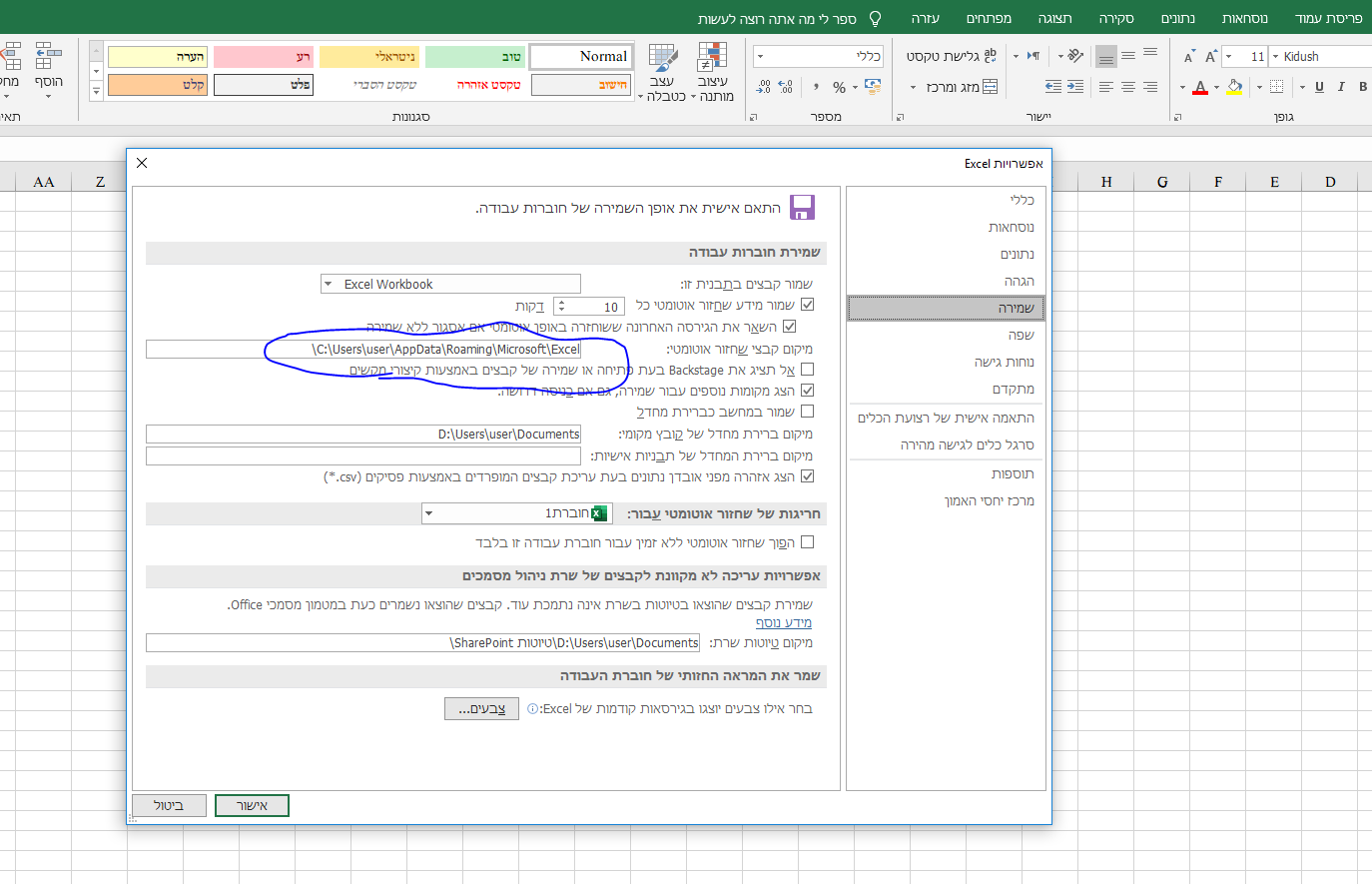Click the Decrease Indent icon
Viewport: 1372px width, 884px height.
pos(1075,87)
